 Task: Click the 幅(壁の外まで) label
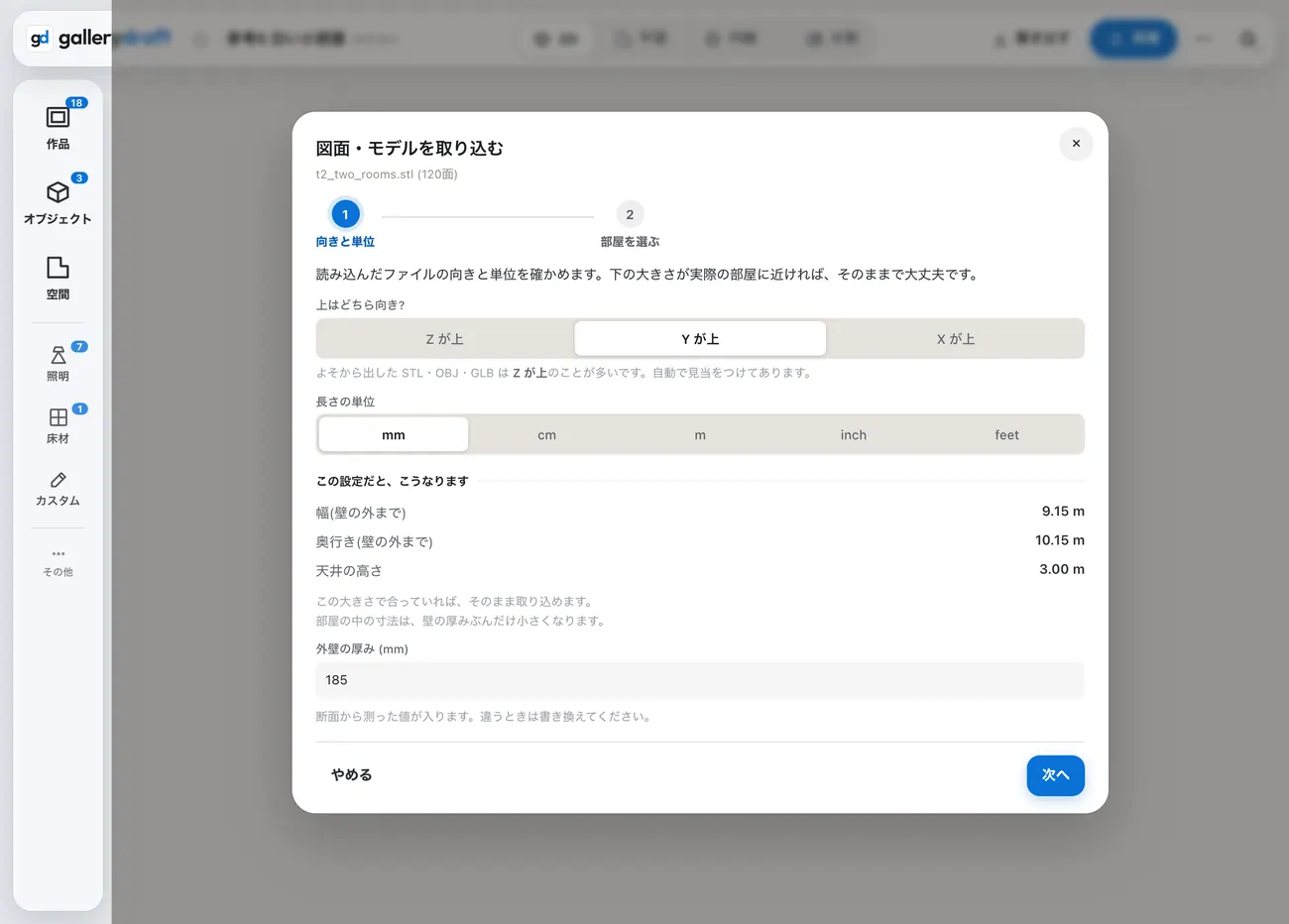(x=361, y=513)
